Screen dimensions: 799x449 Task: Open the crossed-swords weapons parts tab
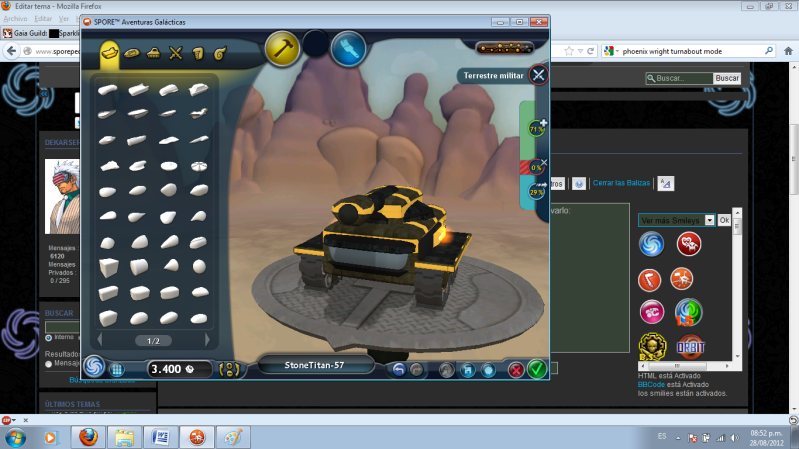pyautogui.click(x=176, y=52)
